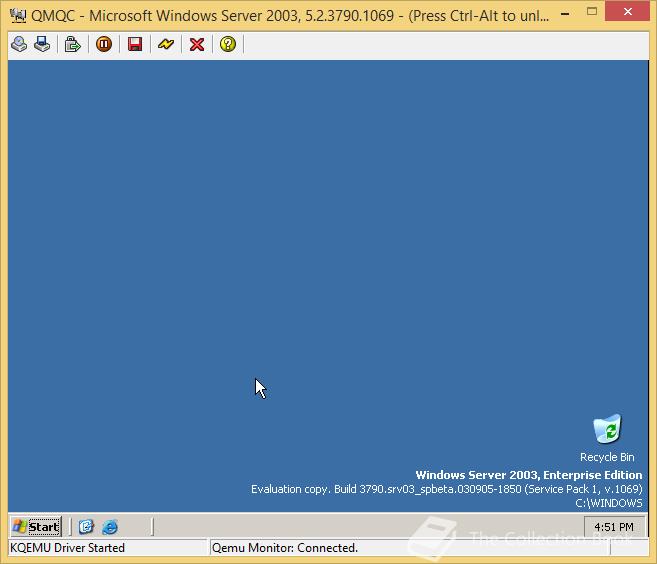Minimize the QMQC window
The image size is (657, 564).
[565, 14]
